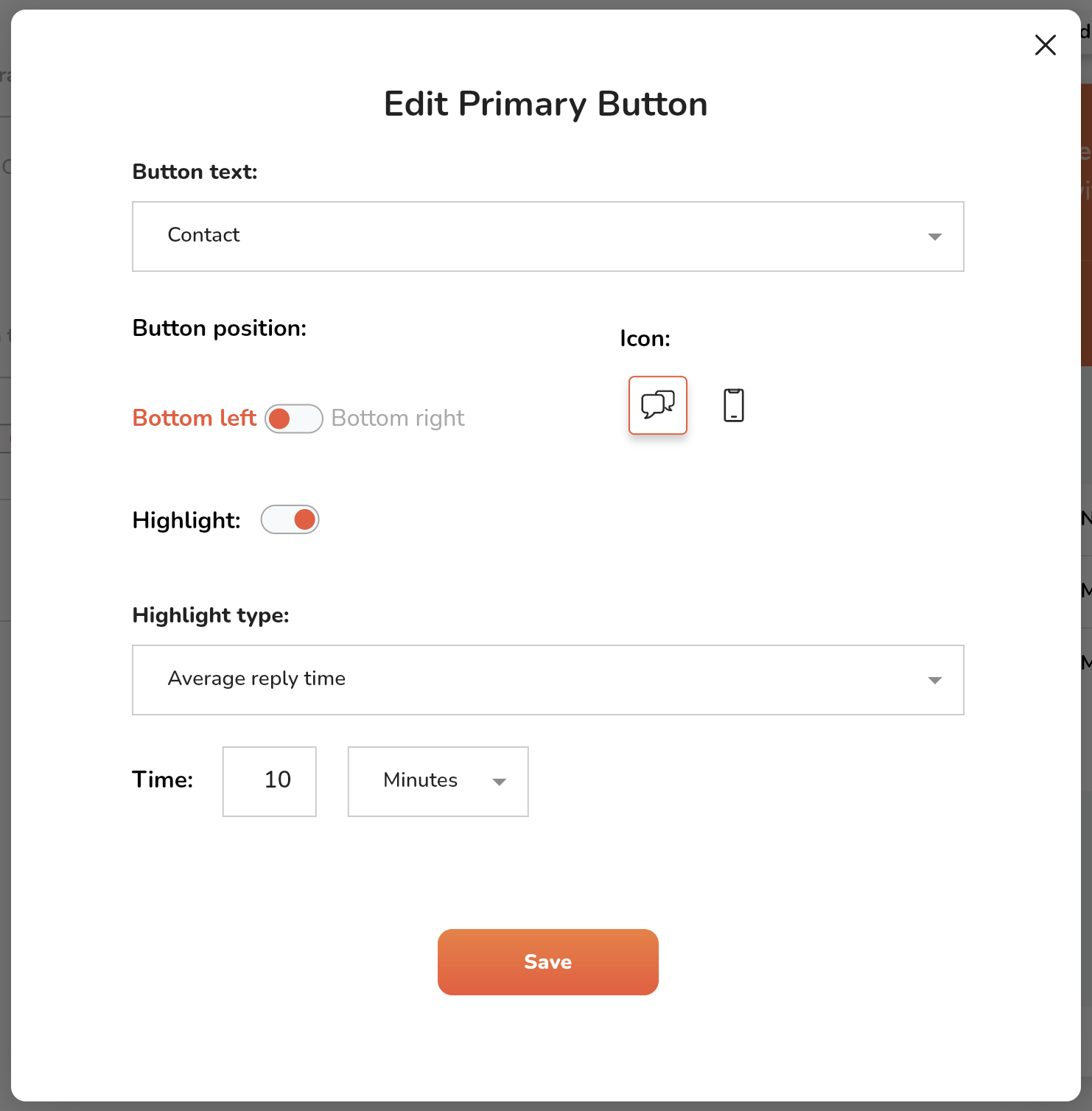Viewport: 1092px width, 1111px height.
Task: Click the caret beside Minutes
Action: click(x=499, y=782)
